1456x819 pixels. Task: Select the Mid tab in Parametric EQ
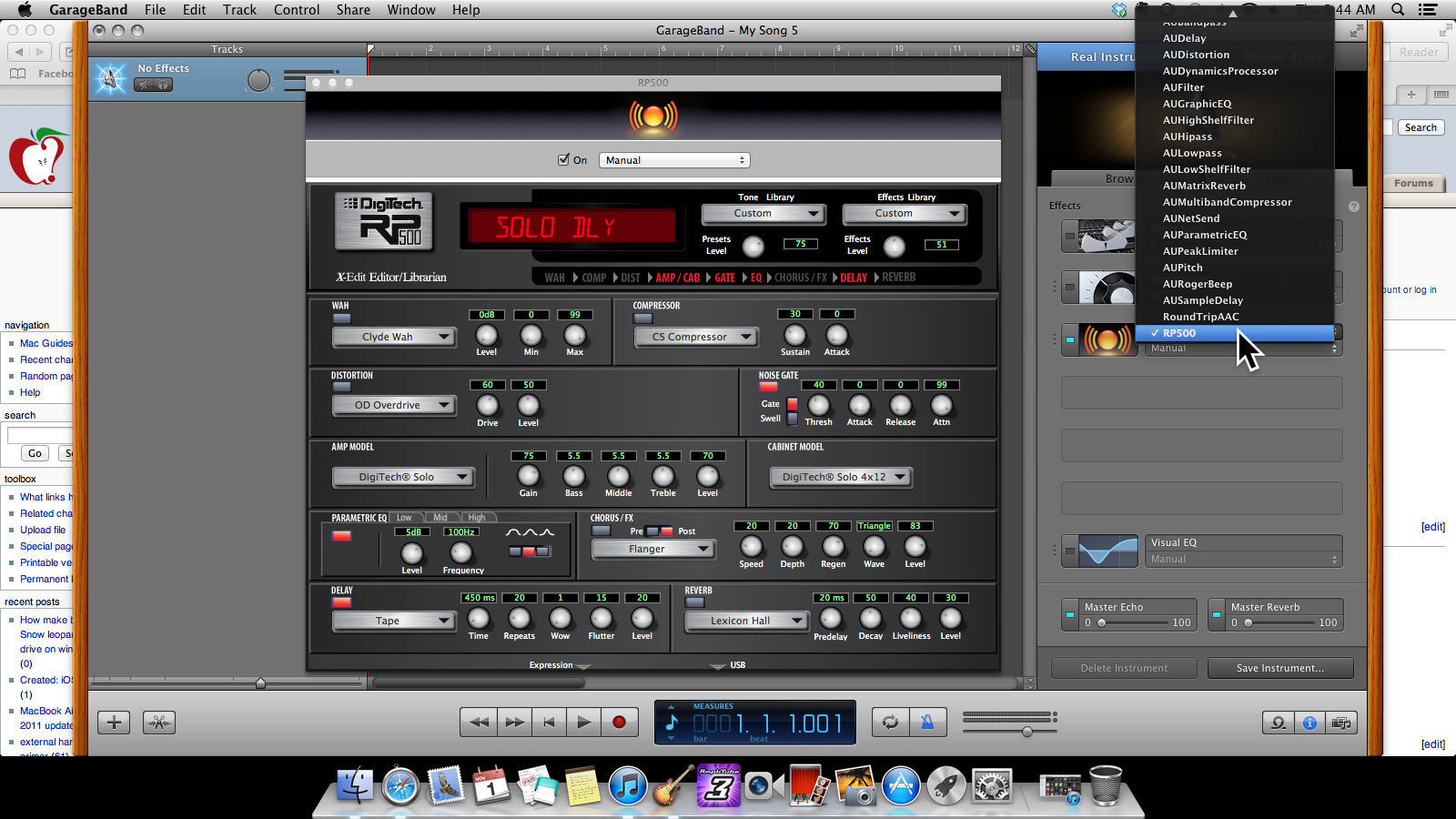tap(440, 518)
